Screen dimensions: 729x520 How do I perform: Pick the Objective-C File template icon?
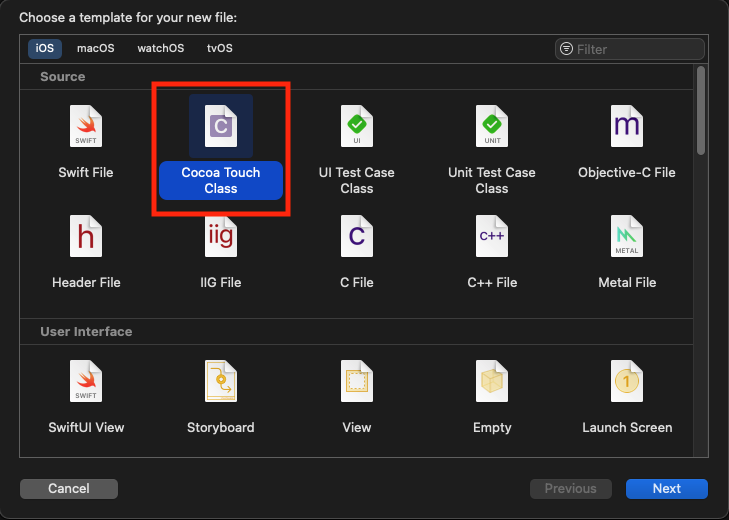[x=627, y=126]
